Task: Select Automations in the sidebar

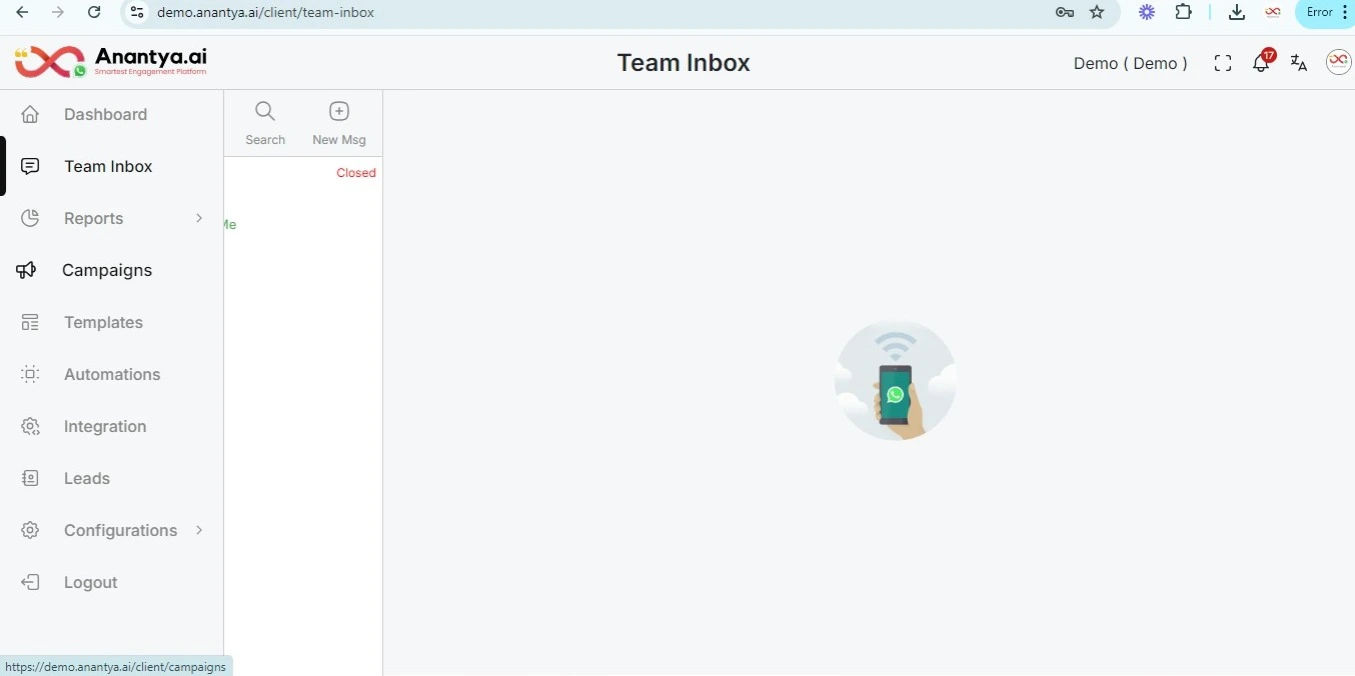Action: (112, 374)
